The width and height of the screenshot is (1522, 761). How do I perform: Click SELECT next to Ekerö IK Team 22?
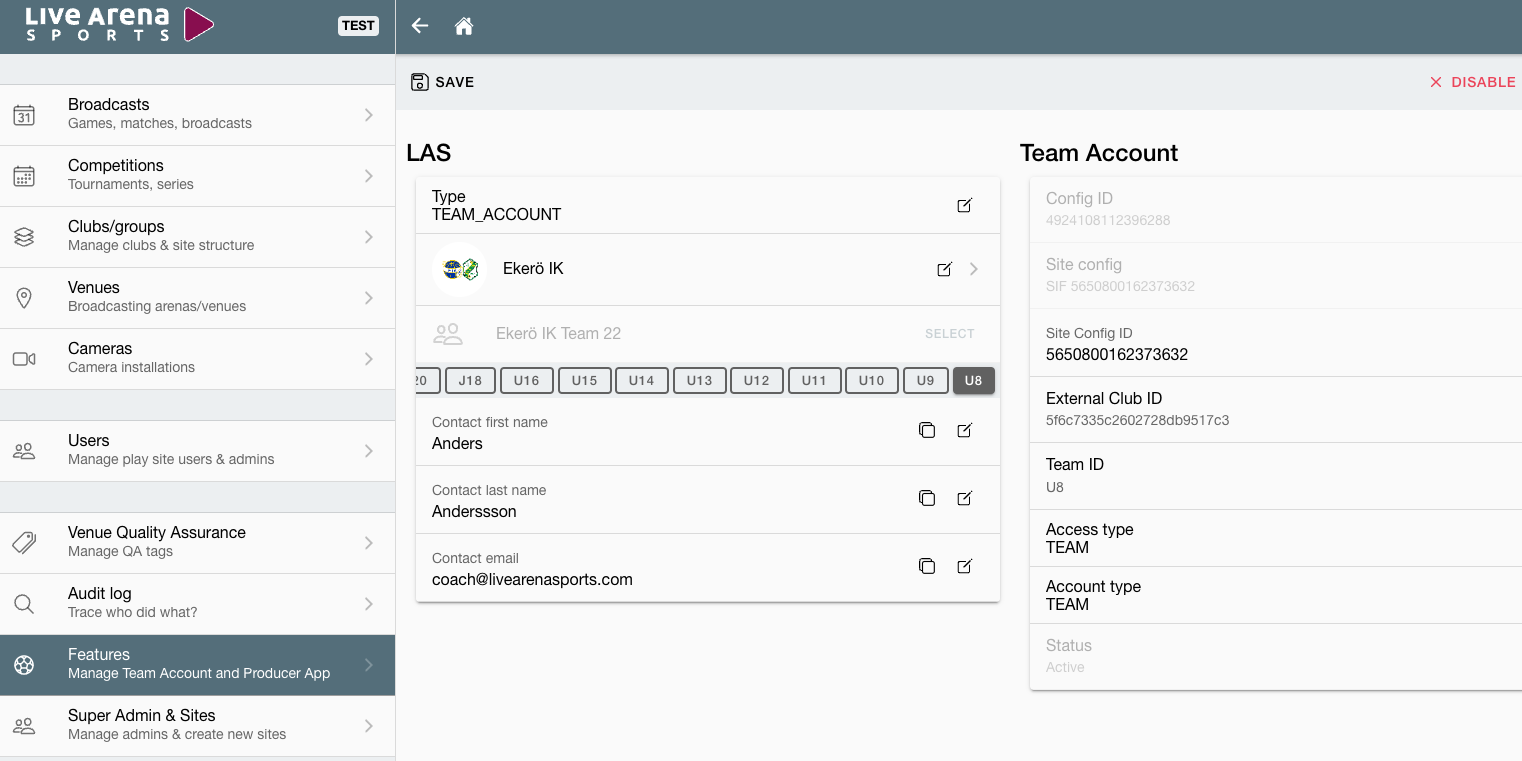click(949, 334)
